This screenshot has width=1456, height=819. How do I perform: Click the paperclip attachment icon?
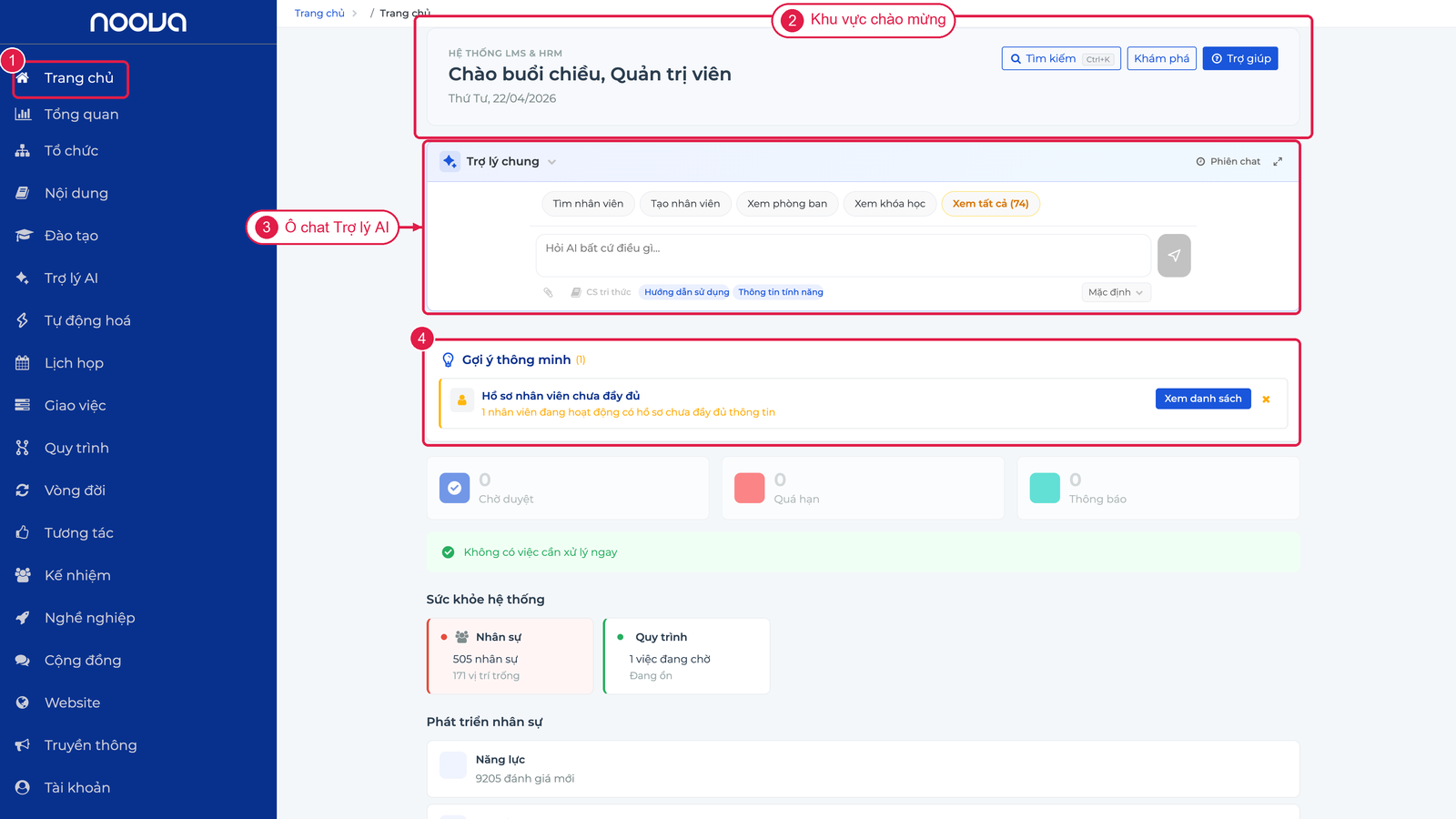pyautogui.click(x=548, y=292)
